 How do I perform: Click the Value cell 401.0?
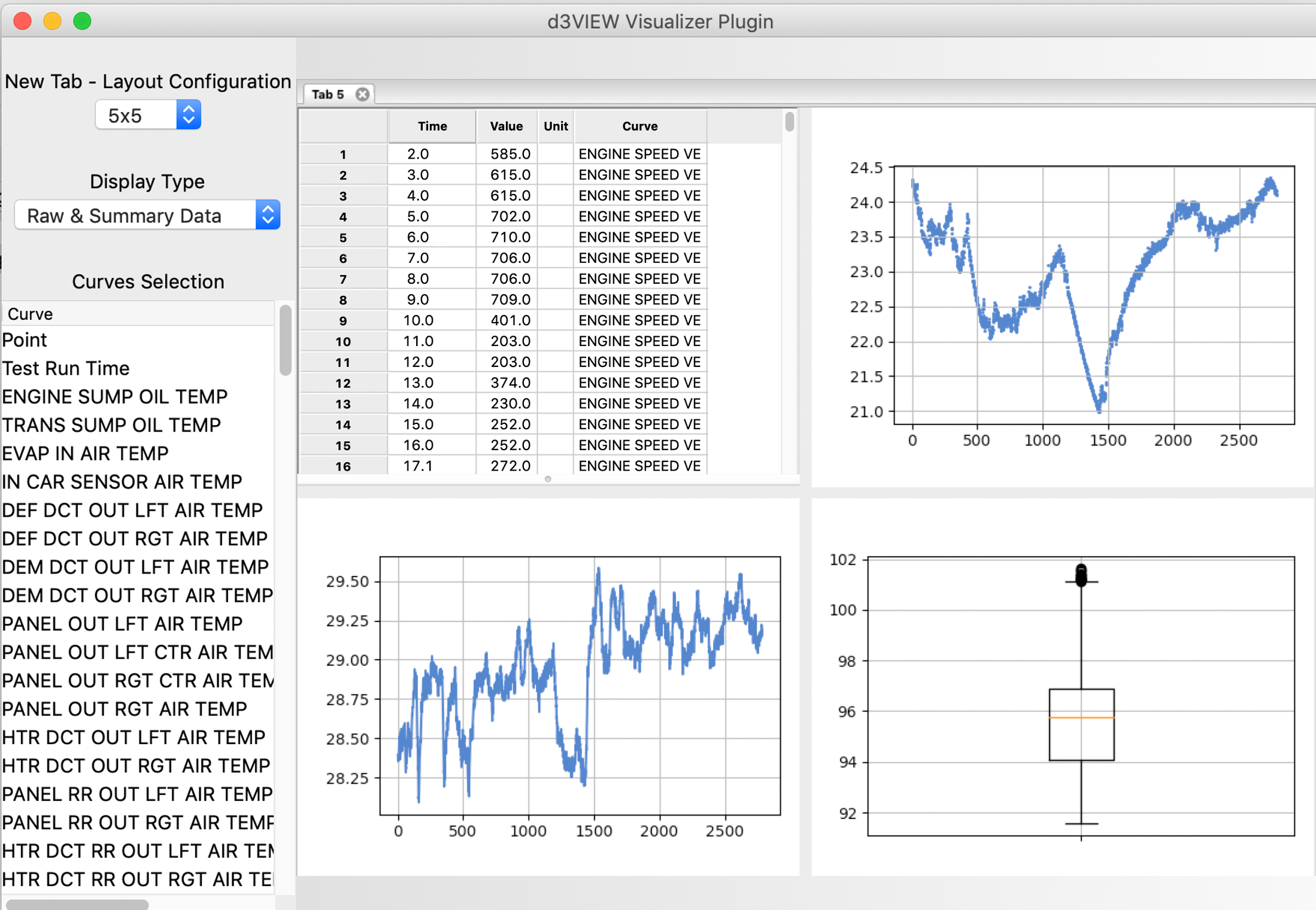point(507,320)
